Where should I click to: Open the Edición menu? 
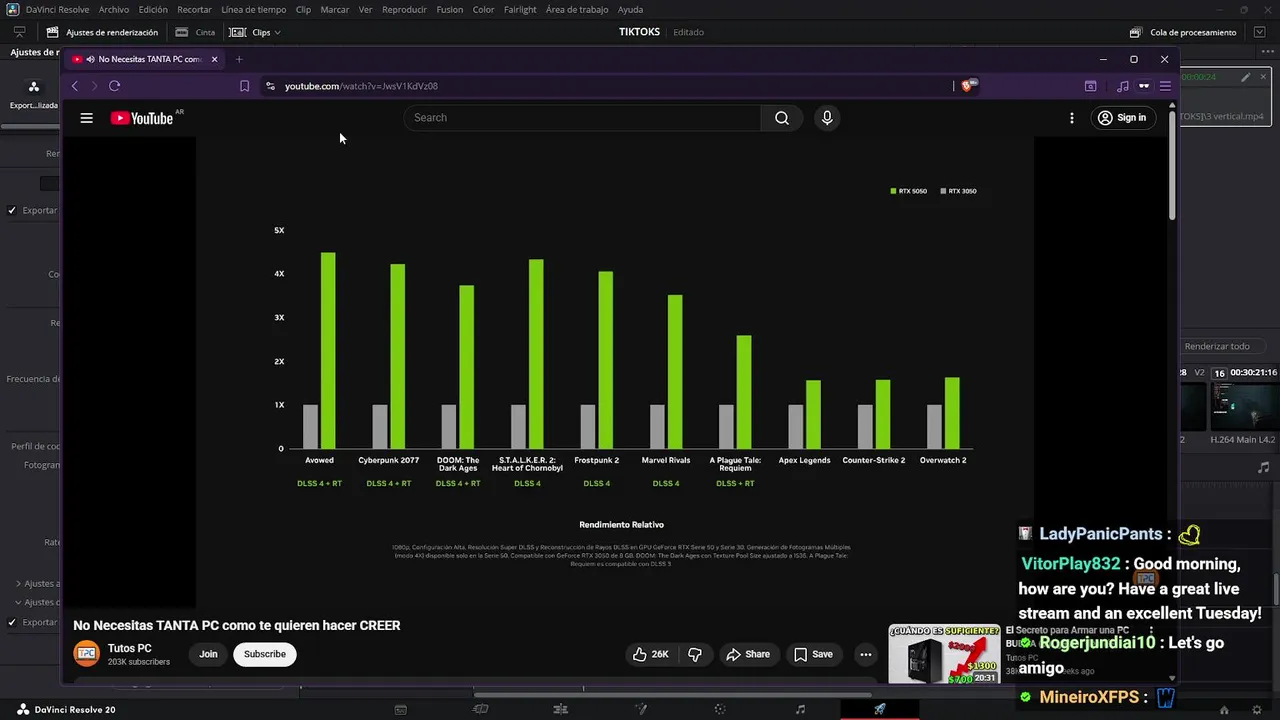tap(153, 9)
